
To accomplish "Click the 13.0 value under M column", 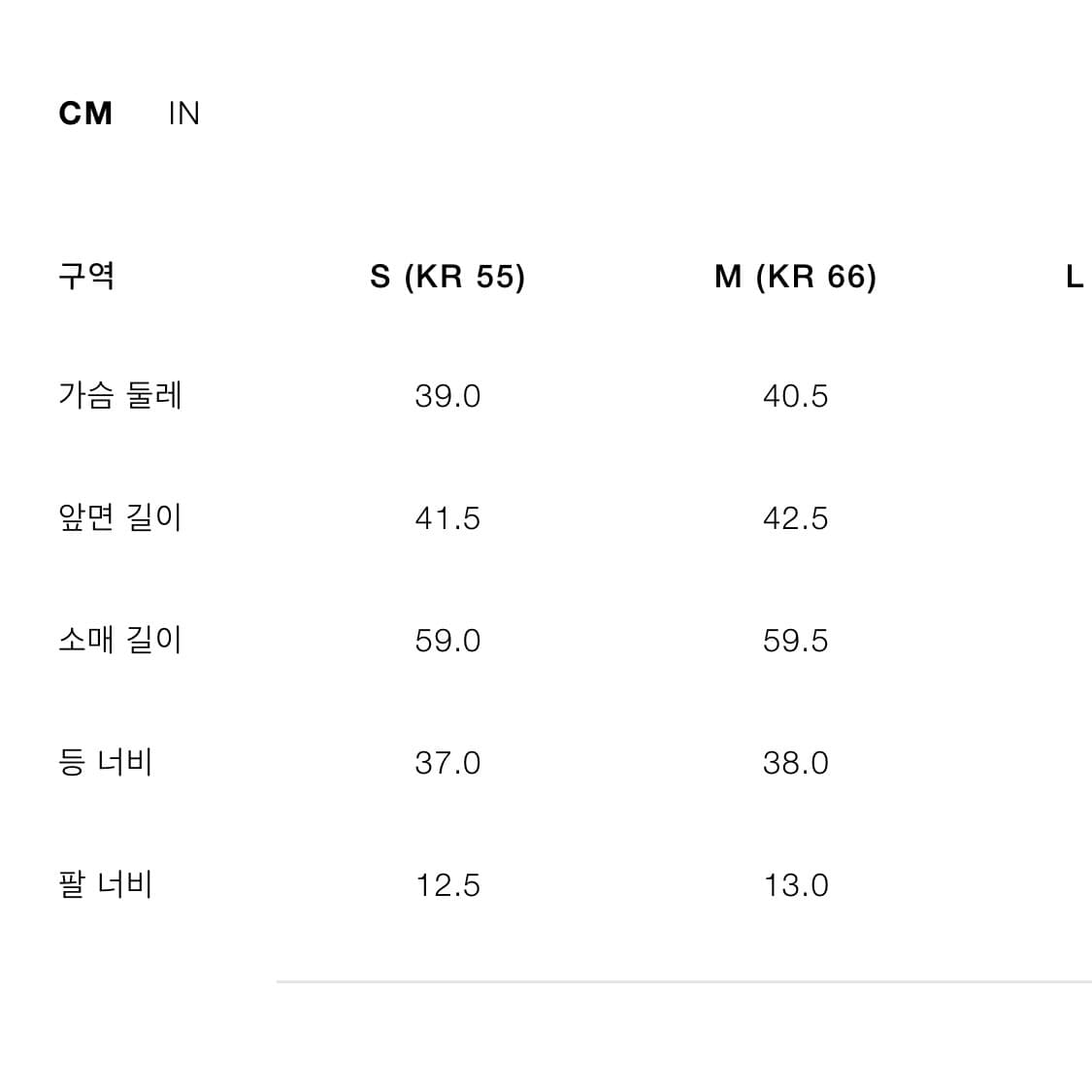I will click(x=795, y=884).
